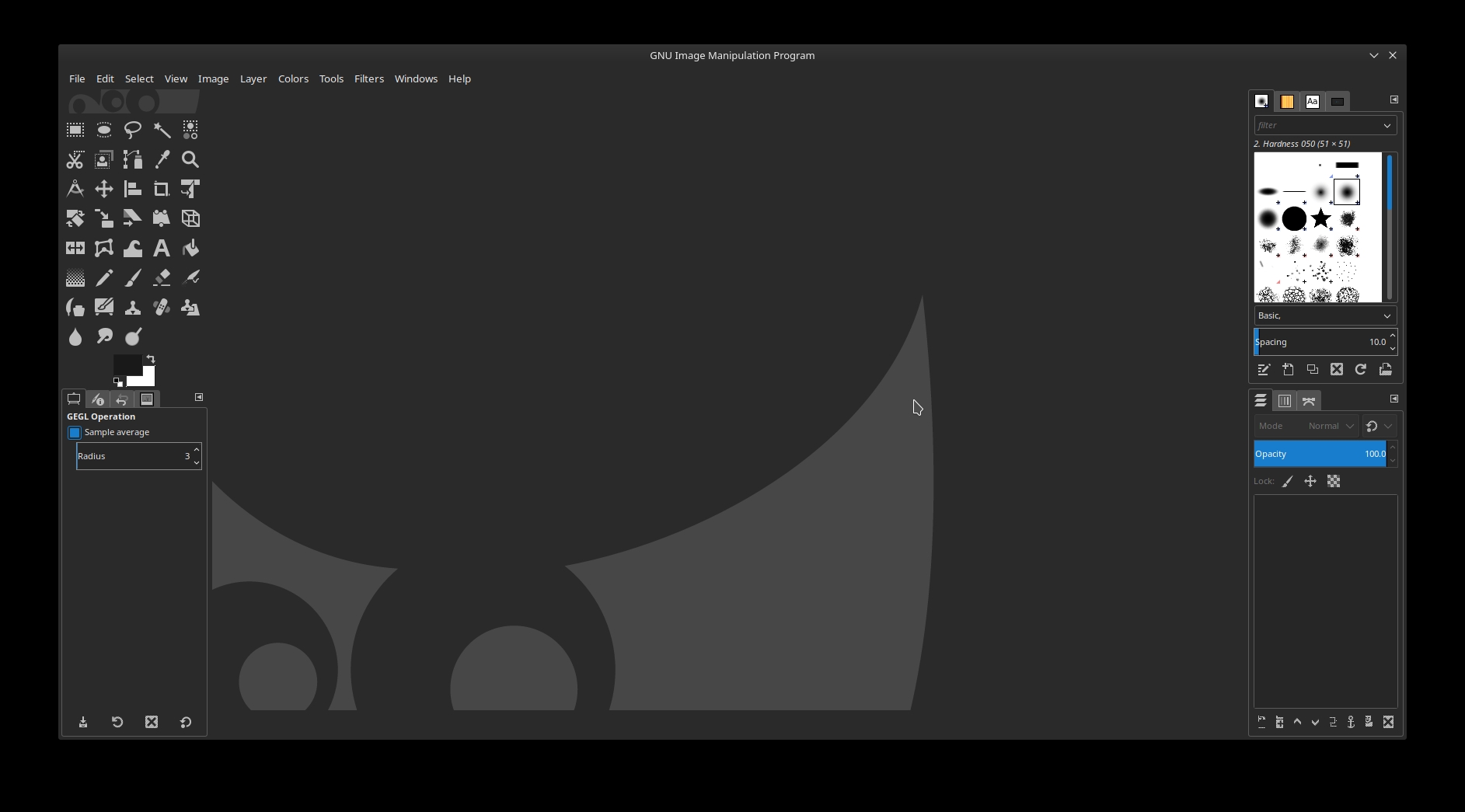Select the Heal bandage tool
Image resolution: width=1465 pixels, height=812 pixels.
coord(162,307)
